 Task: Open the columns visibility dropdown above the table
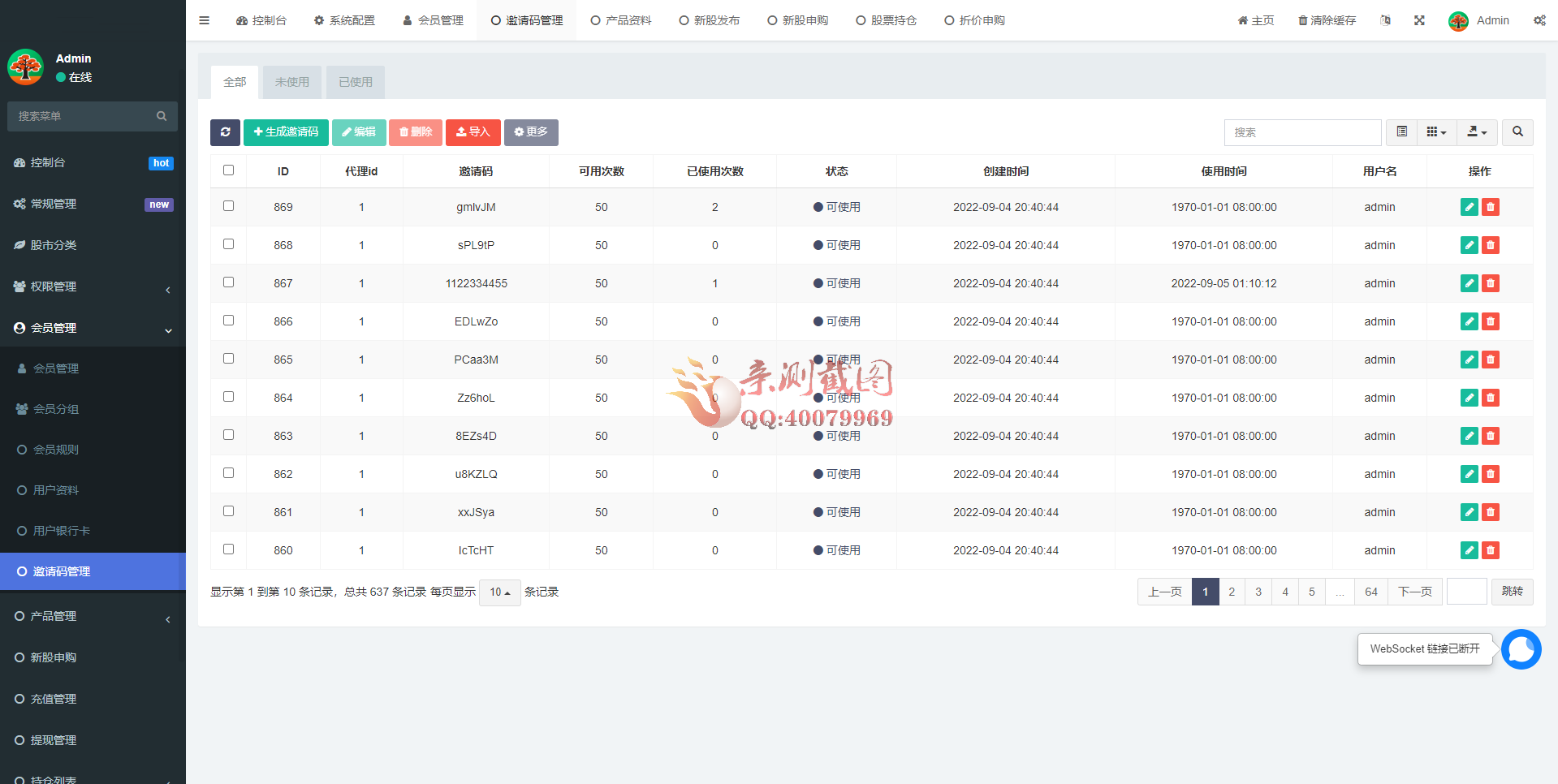pyautogui.click(x=1436, y=132)
